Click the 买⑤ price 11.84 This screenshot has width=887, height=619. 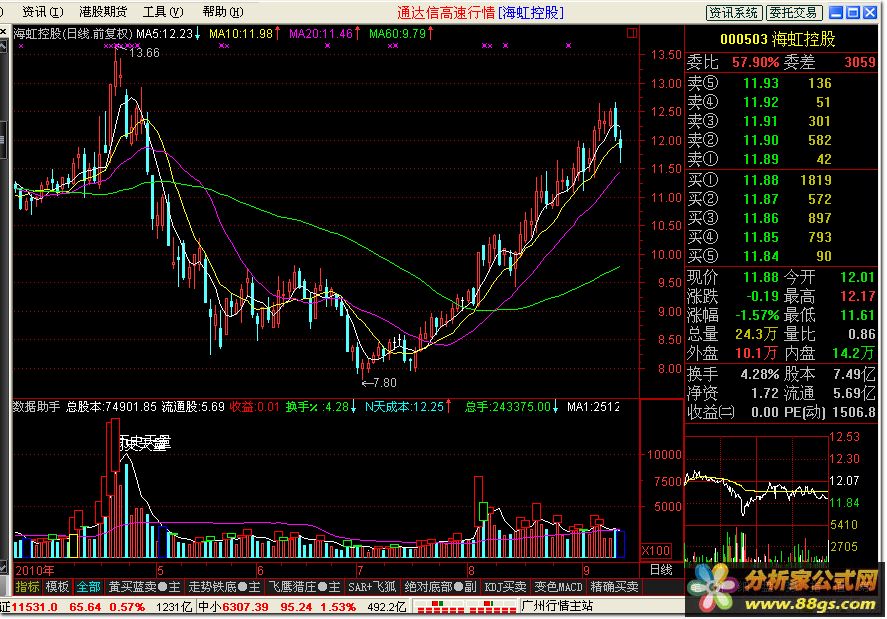(x=761, y=256)
